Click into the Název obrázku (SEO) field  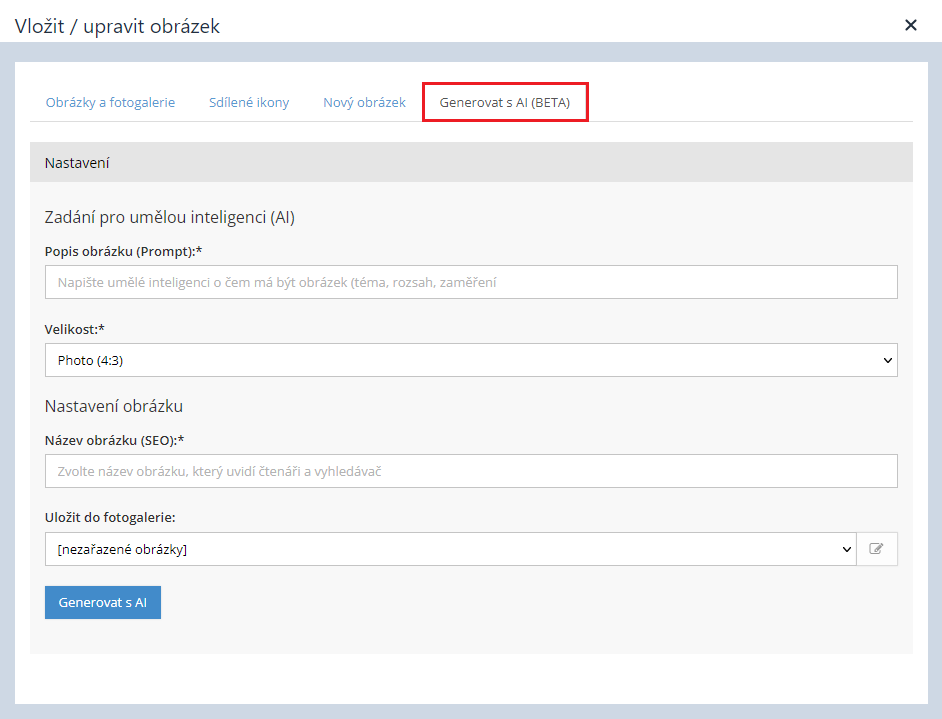coord(471,471)
